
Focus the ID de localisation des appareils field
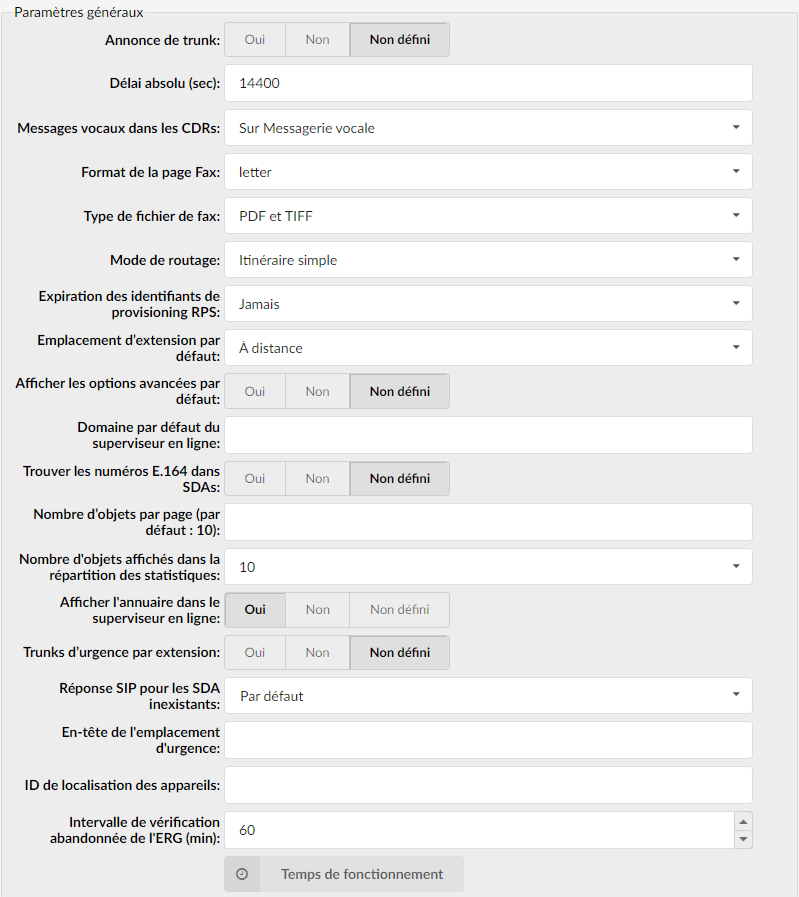[488, 785]
